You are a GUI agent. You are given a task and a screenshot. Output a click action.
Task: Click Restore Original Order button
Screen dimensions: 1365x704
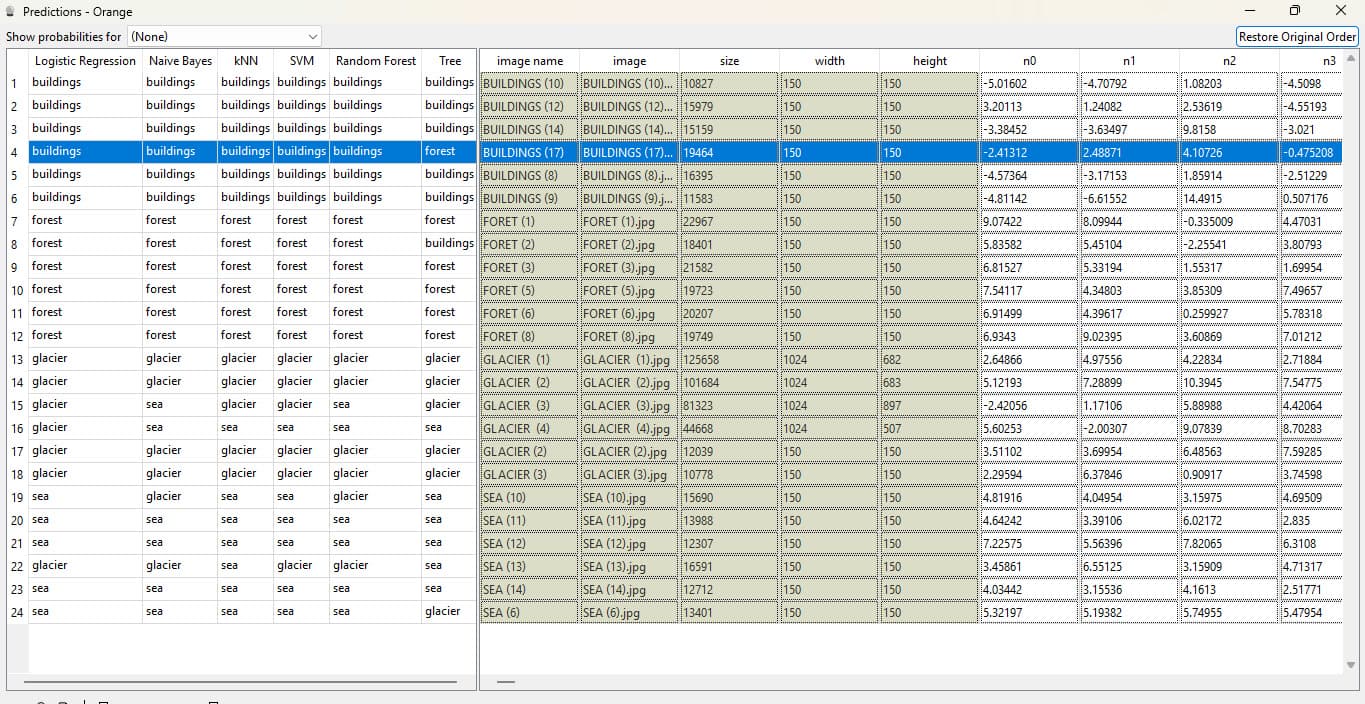[1297, 37]
